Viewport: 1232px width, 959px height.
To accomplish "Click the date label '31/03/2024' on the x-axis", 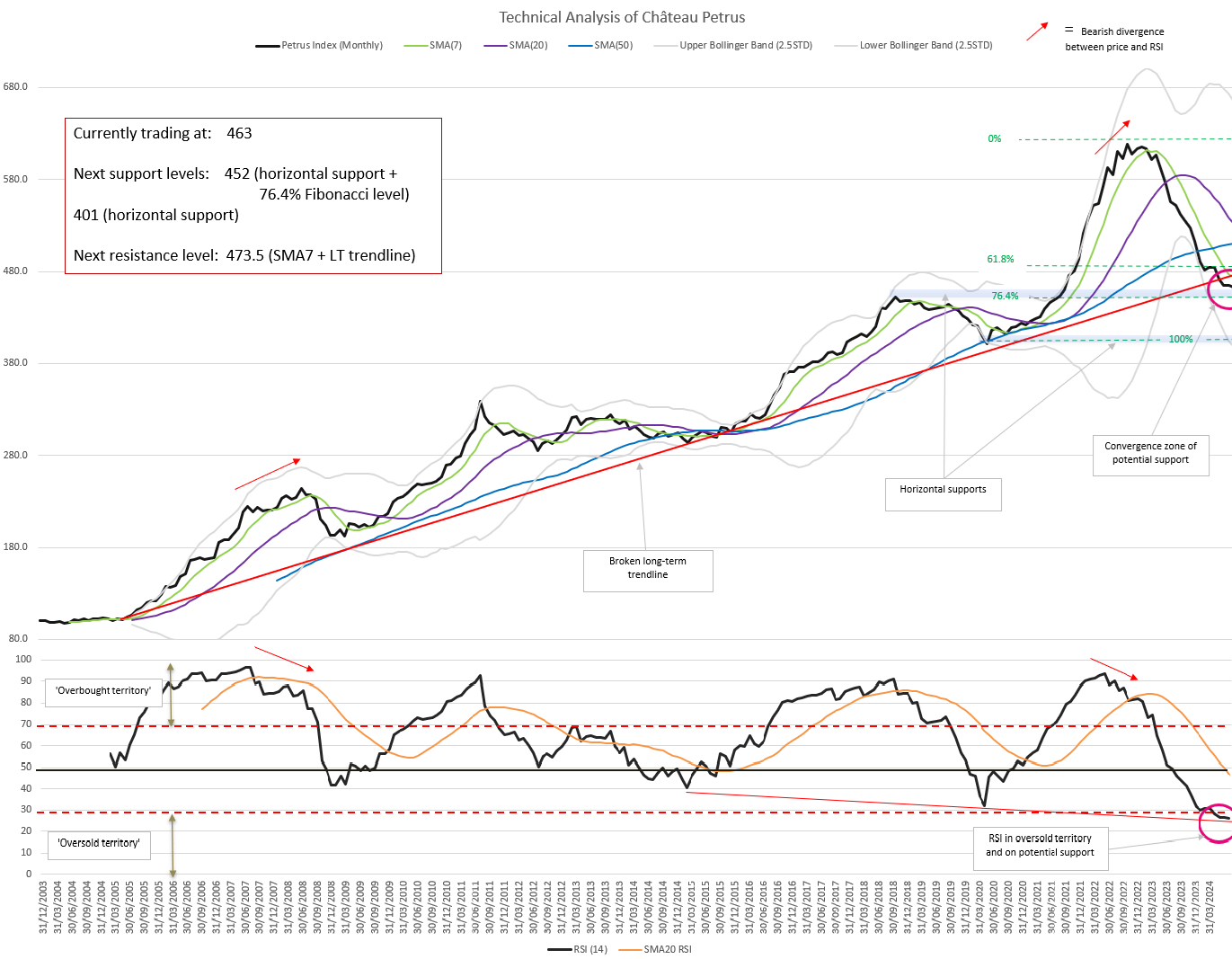I will click(1210, 908).
